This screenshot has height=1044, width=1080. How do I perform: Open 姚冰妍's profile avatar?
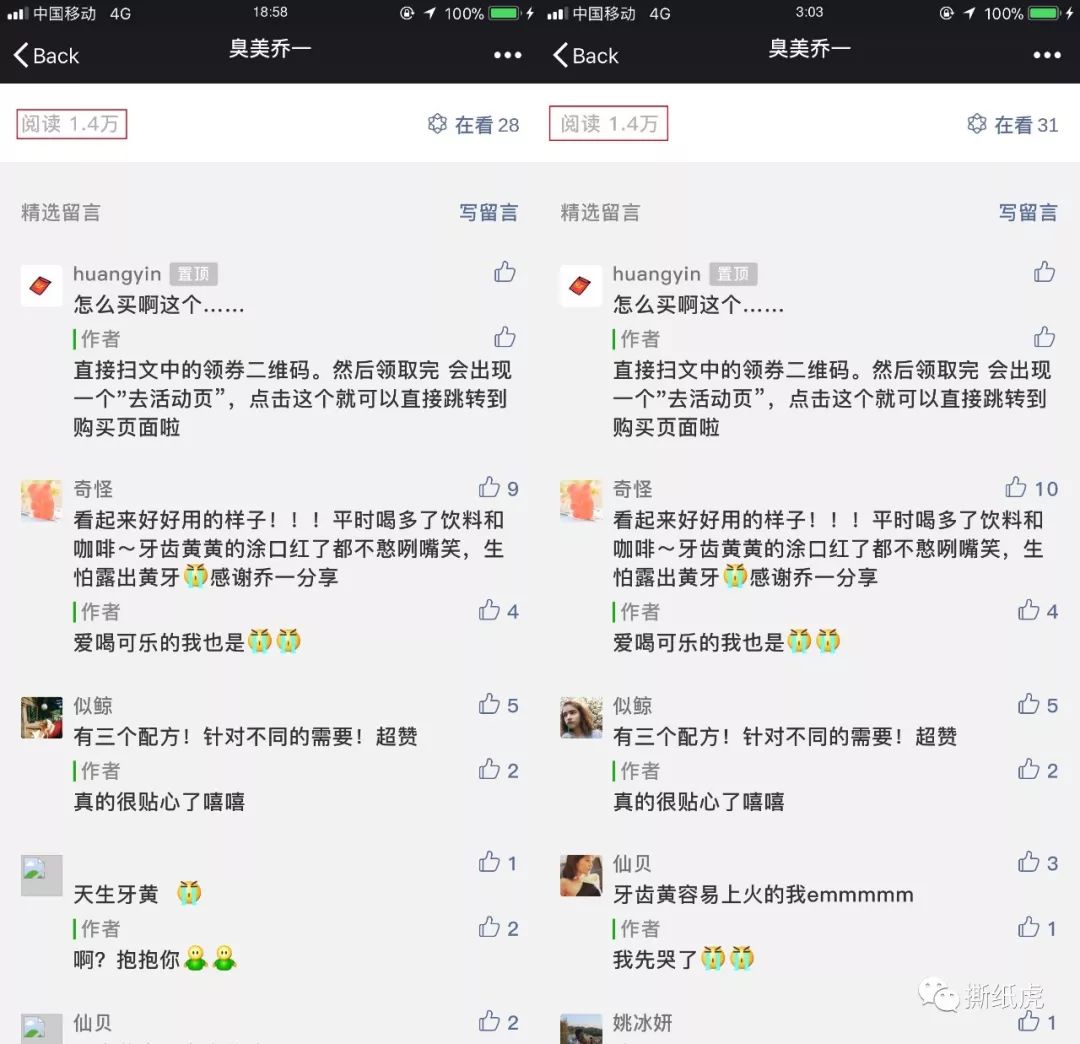pyautogui.click(x=581, y=1028)
